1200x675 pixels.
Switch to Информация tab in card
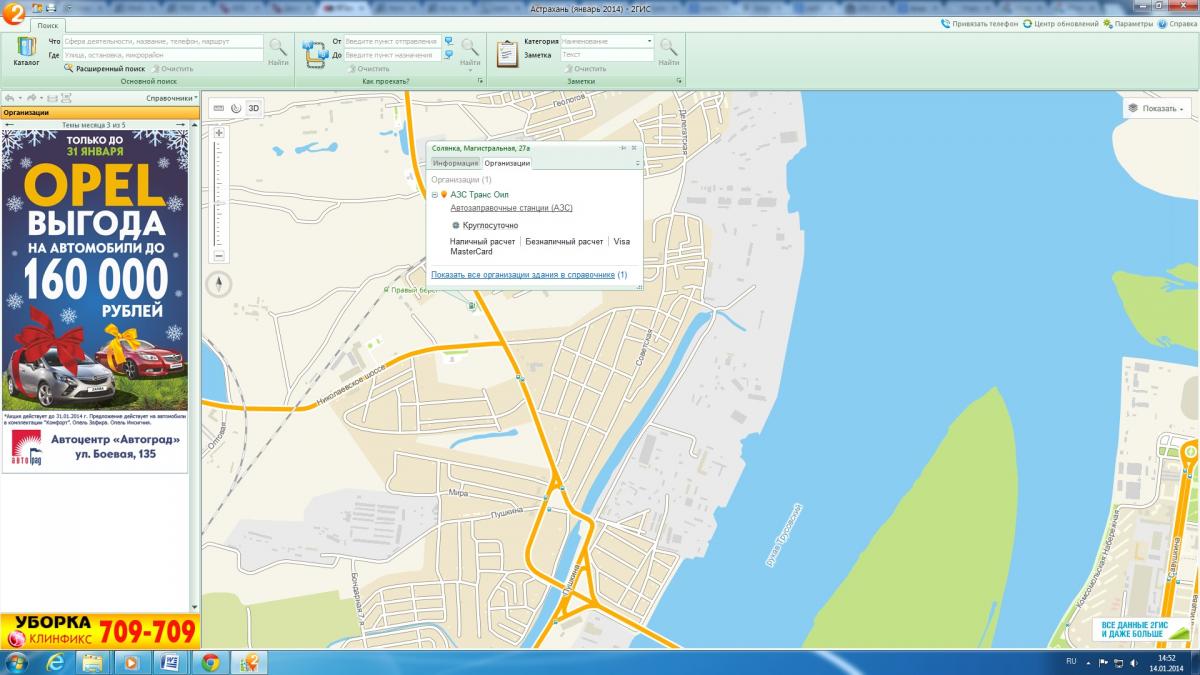455,162
